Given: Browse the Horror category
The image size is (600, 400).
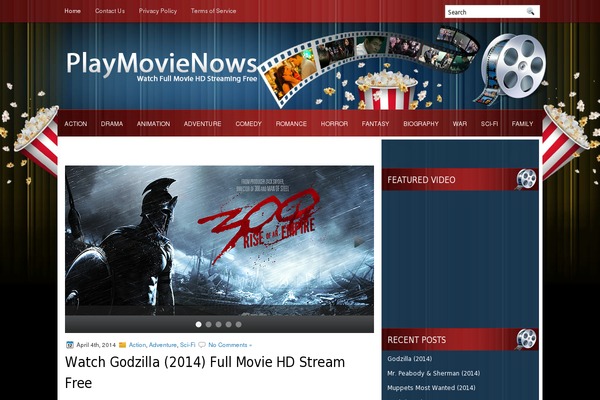Looking at the screenshot, I should point(334,124).
